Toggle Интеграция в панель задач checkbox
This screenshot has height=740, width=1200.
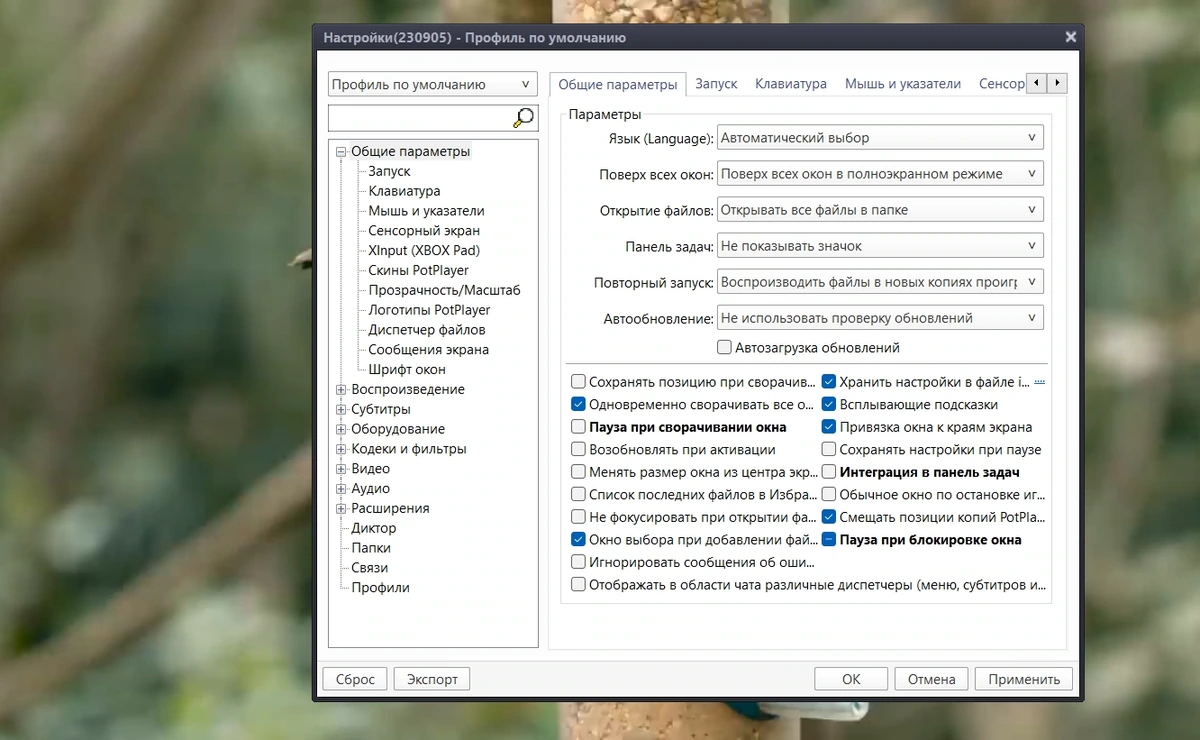click(829, 472)
